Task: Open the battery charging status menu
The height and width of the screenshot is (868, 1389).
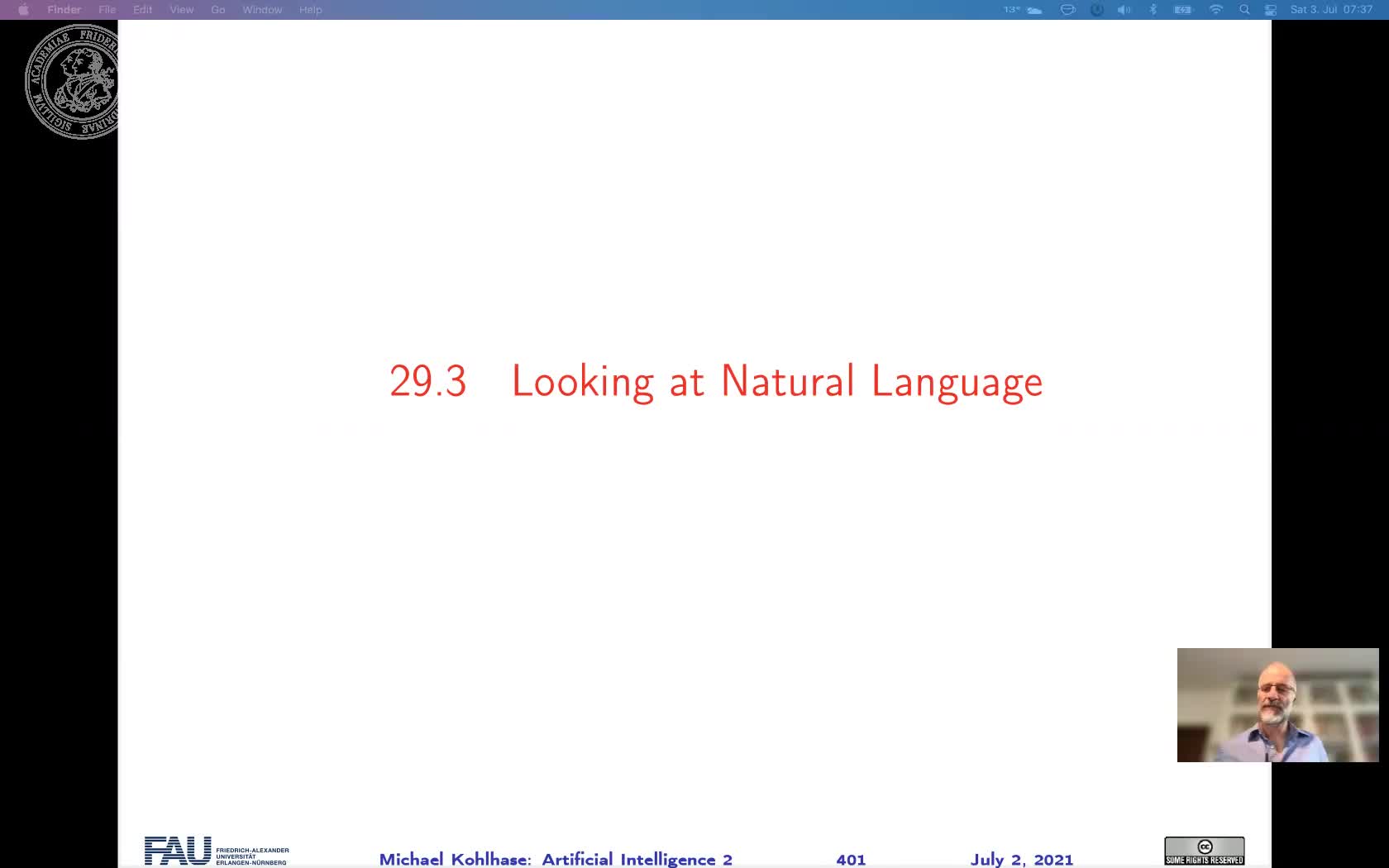Action: coord(1181,10)
